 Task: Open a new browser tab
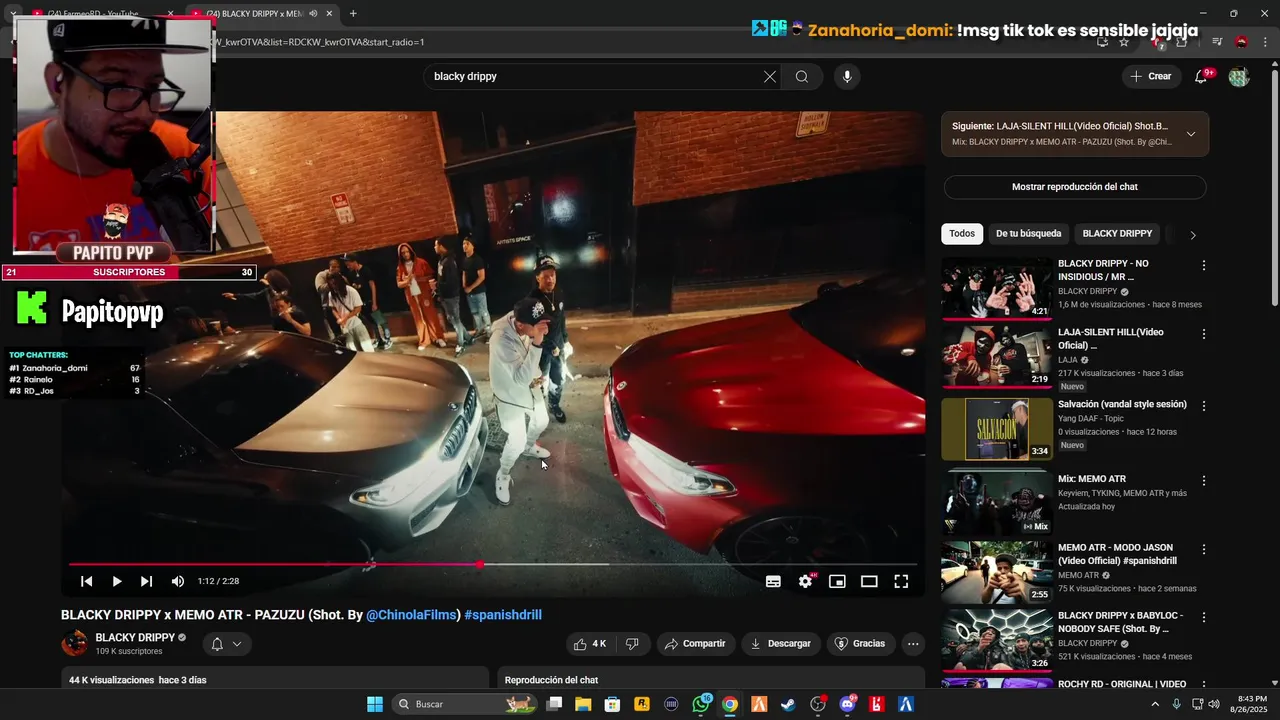tap(353, 14)
